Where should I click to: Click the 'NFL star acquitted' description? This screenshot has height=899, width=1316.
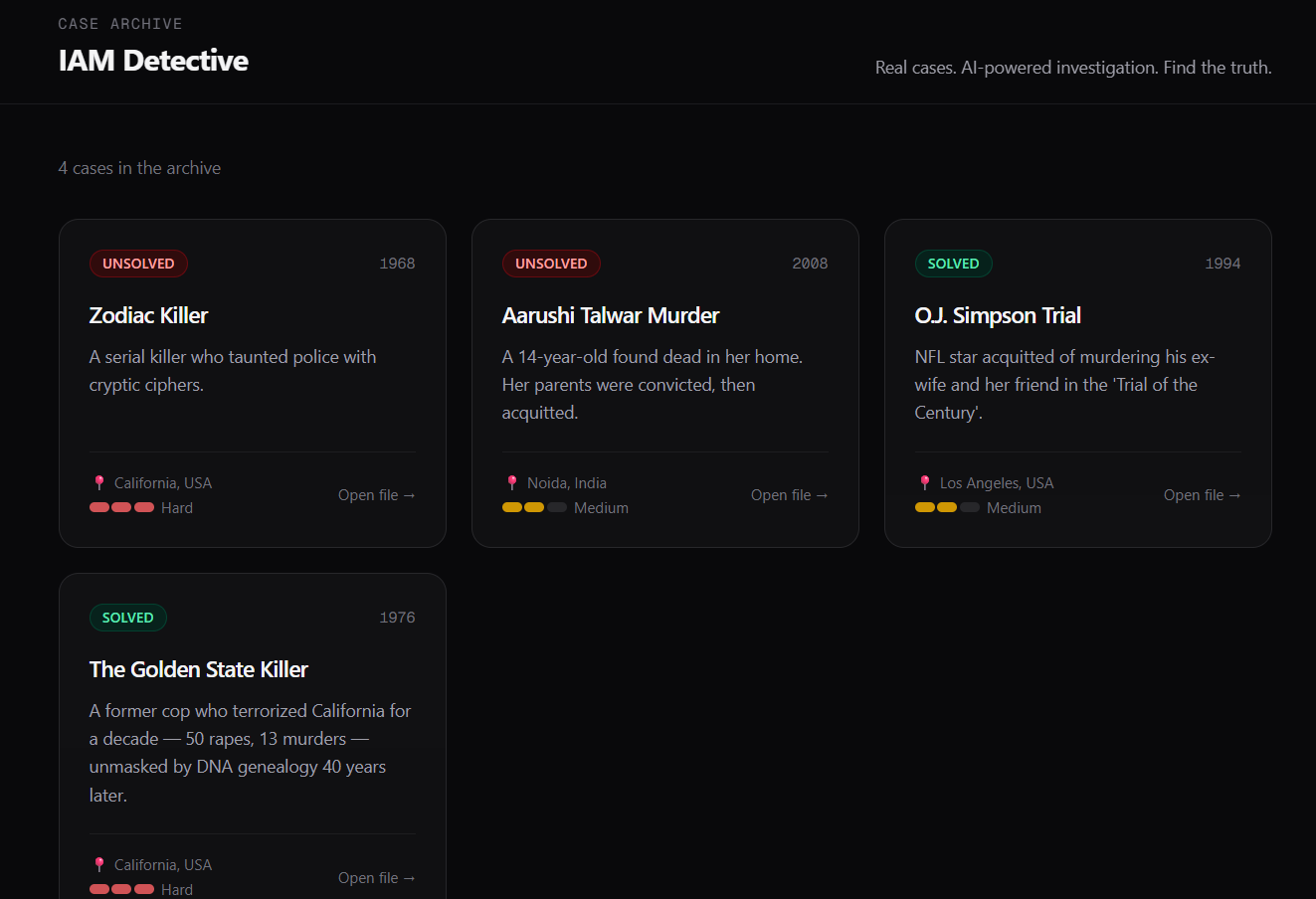pyautogui.click(x=1064, y=385)
